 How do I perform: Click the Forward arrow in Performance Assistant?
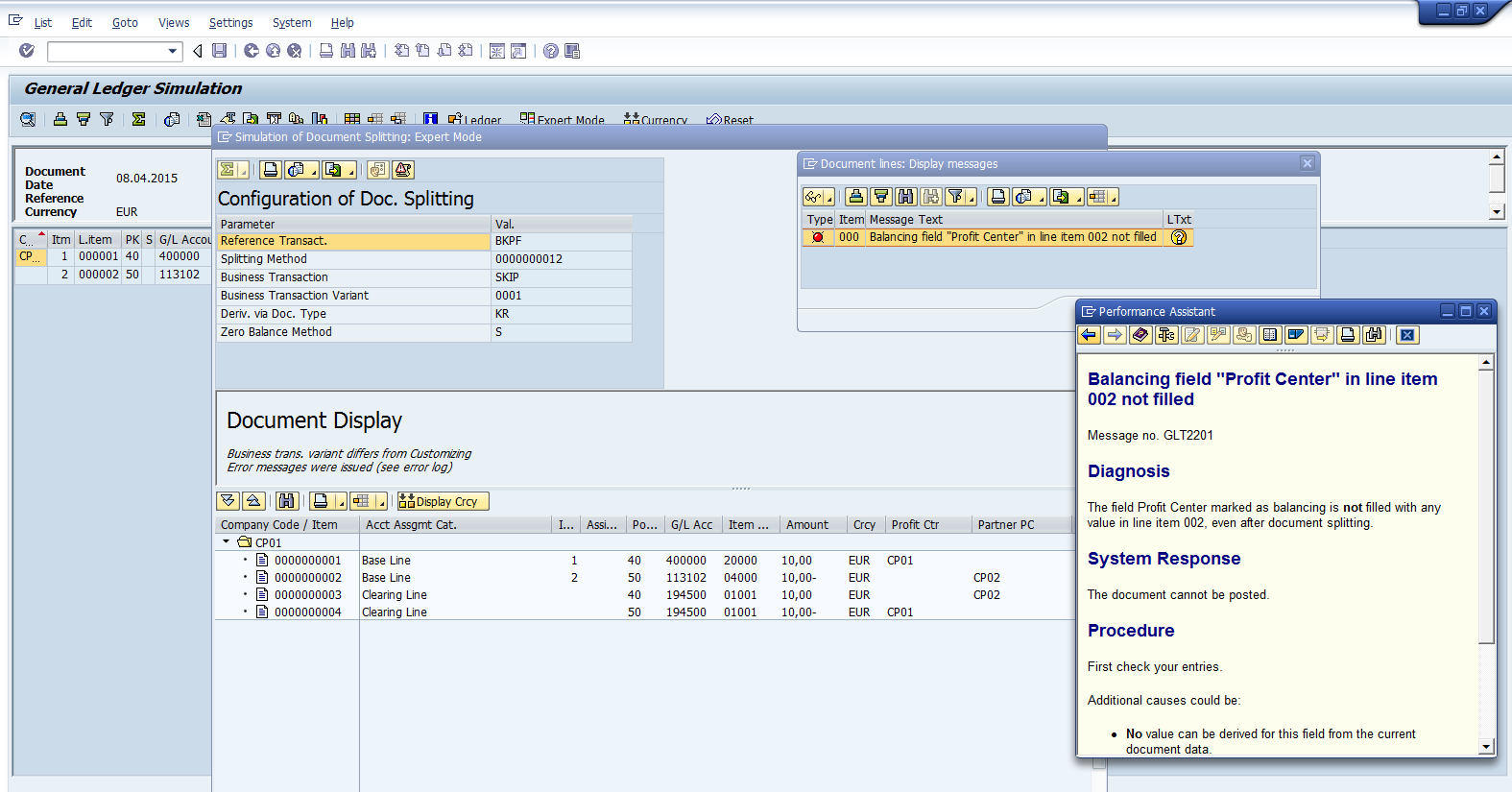pyautogui.click(x=1115, y=335)
